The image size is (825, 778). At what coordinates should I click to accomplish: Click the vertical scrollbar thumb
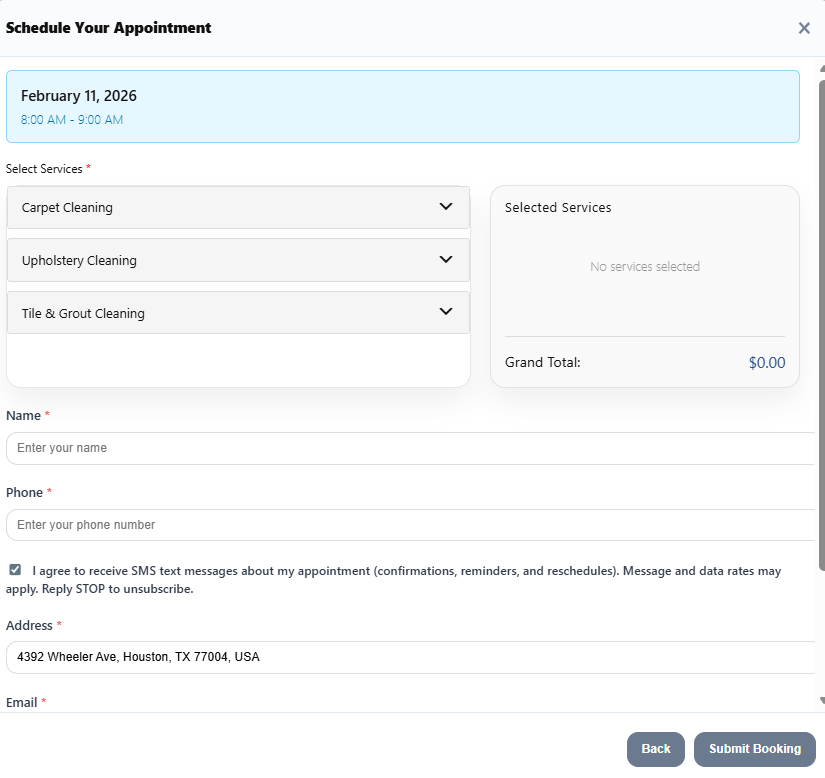point(821,320)
